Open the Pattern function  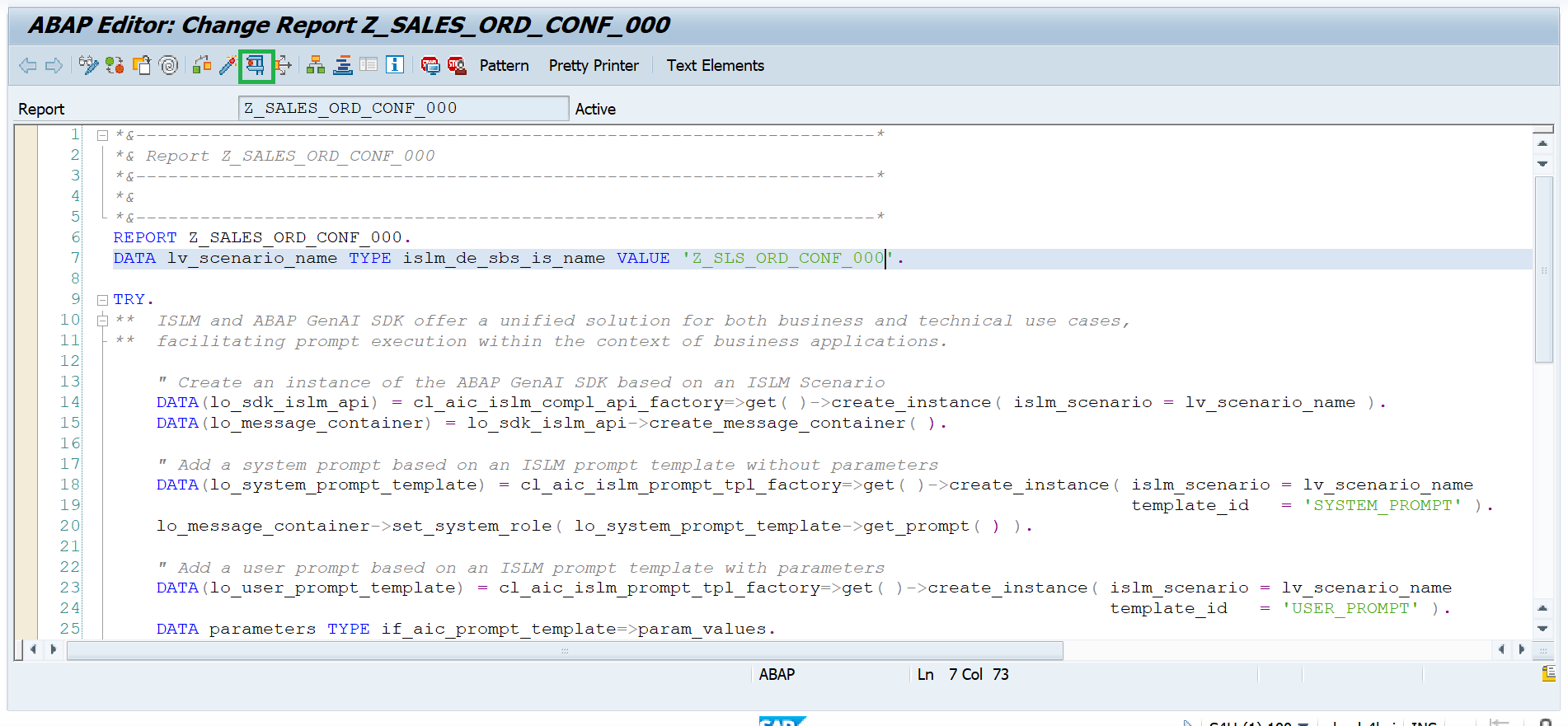(505, 65)
